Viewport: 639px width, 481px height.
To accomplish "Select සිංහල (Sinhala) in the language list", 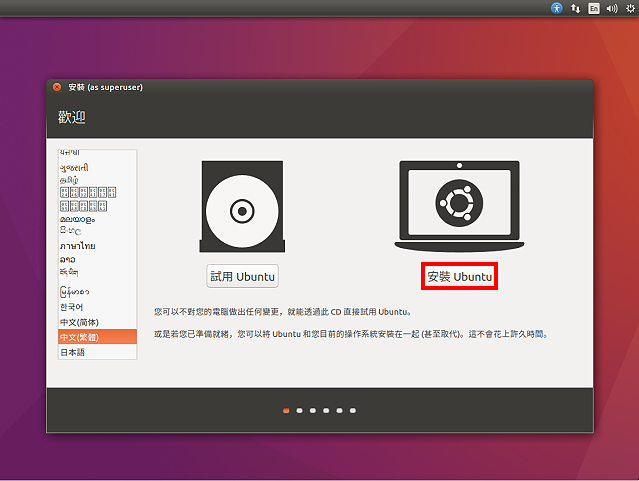I will tap(97, 231).
